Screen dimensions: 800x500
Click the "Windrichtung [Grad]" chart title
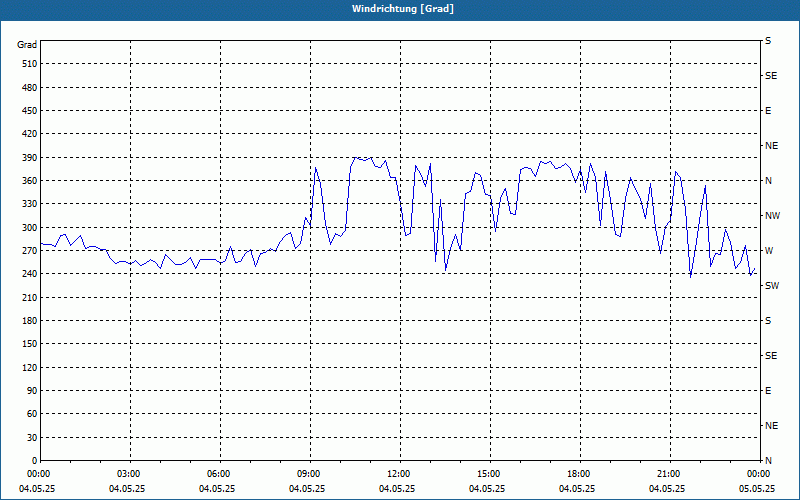point(403,9)
